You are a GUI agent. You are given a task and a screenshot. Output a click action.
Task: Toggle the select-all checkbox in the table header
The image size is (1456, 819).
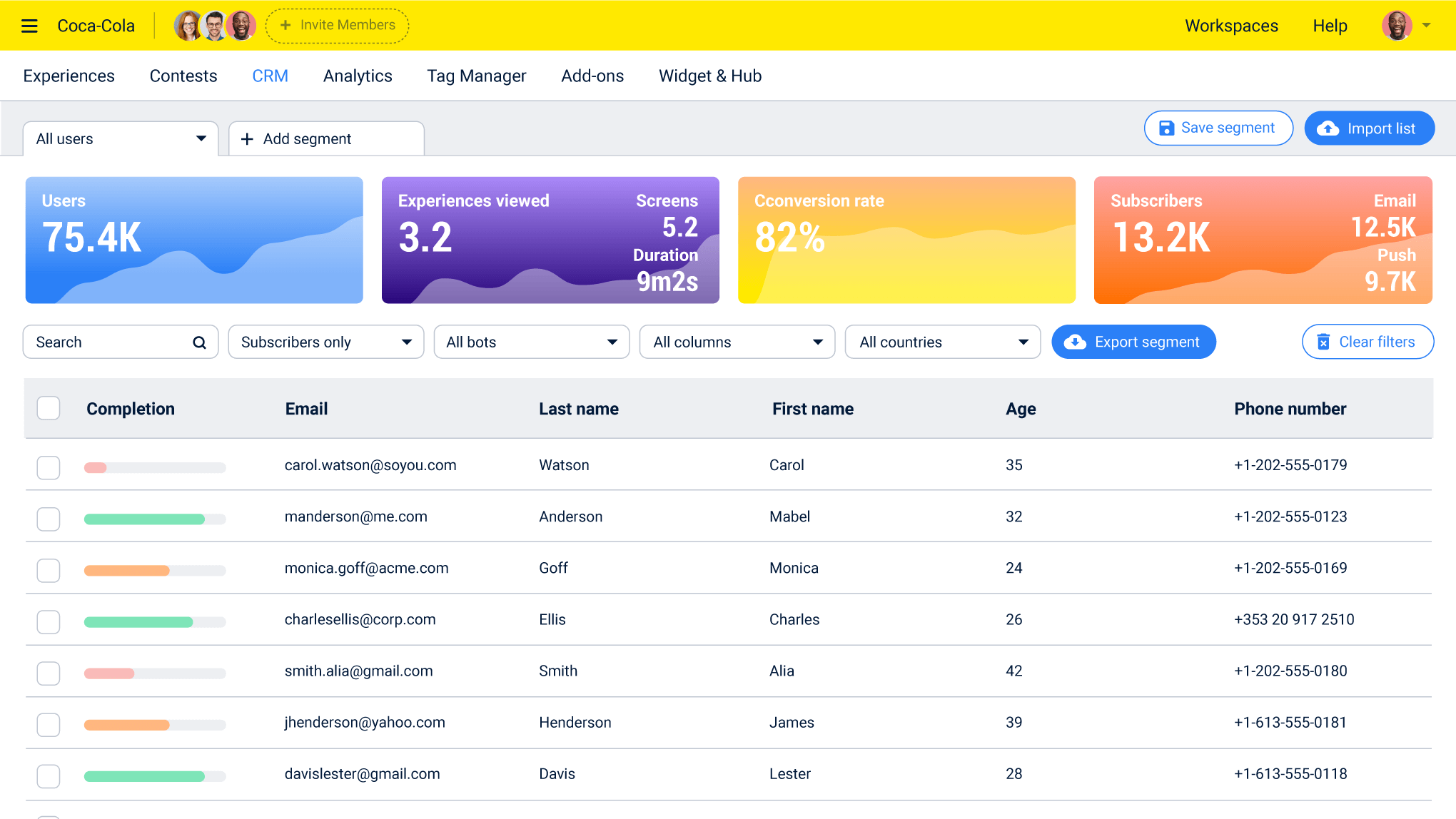pyautogui.click(x=49, y=408)
